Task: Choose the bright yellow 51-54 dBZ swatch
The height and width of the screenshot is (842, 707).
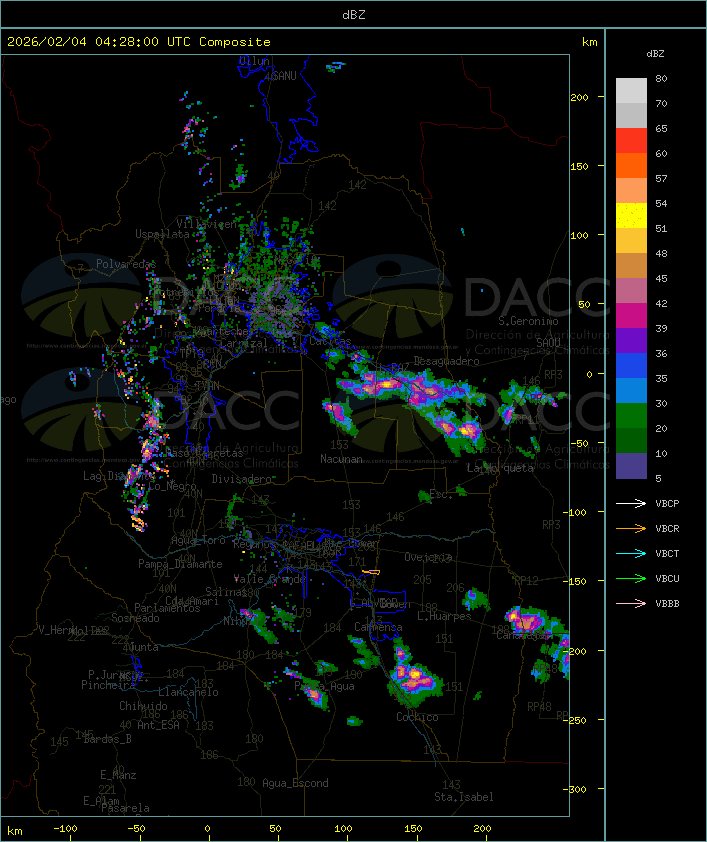Action: coord(631,216)
